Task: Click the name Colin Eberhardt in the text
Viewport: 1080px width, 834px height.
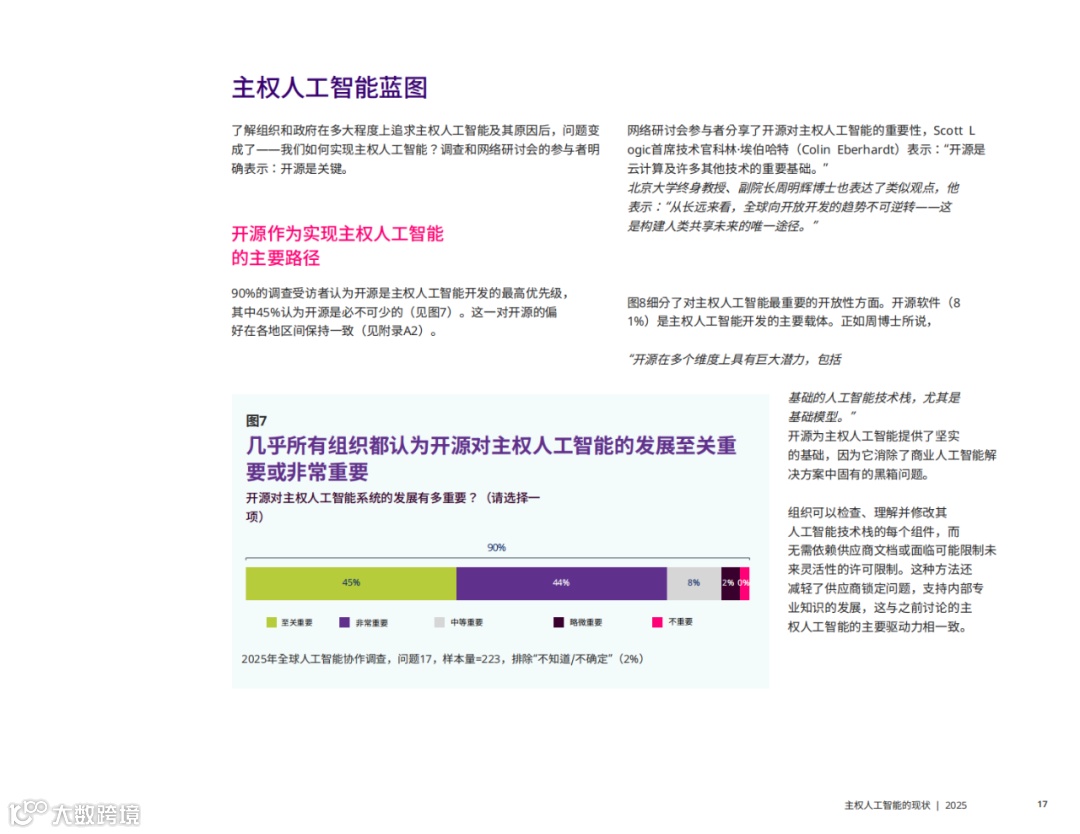Action: (848, 149)
